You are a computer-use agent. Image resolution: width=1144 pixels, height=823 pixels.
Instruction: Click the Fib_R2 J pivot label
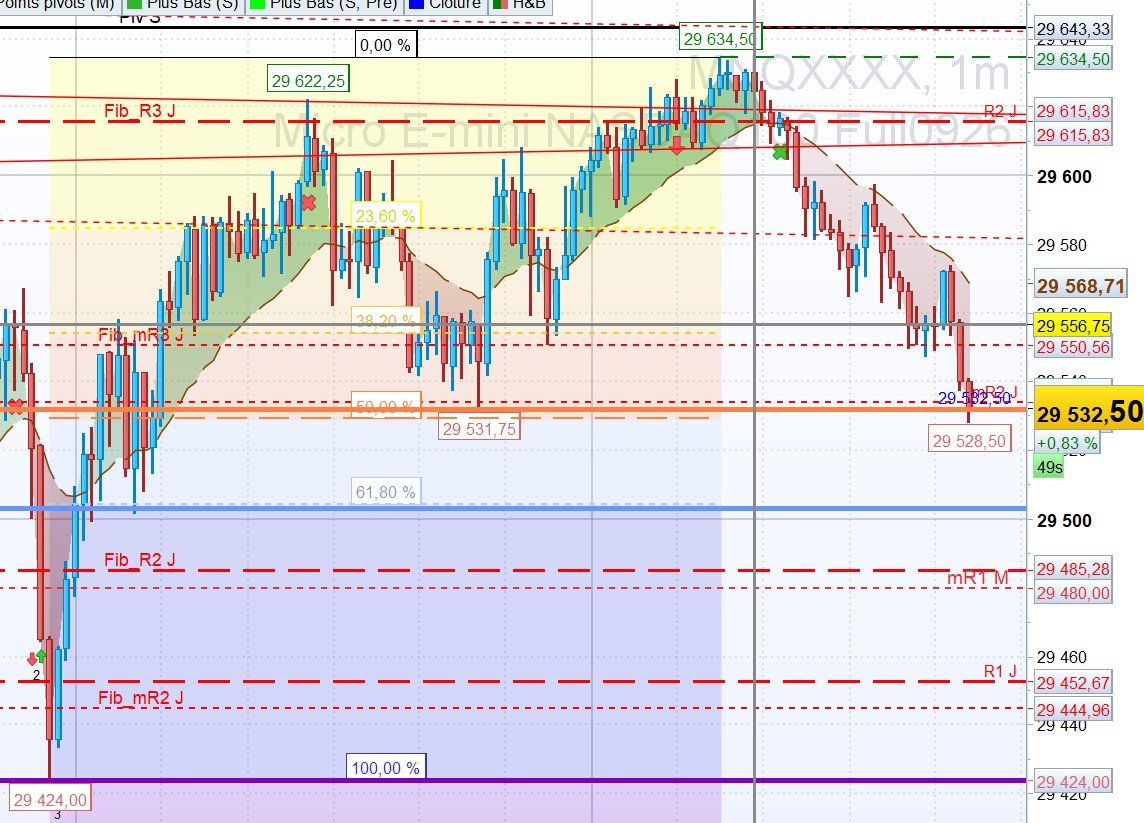(140, 560)
